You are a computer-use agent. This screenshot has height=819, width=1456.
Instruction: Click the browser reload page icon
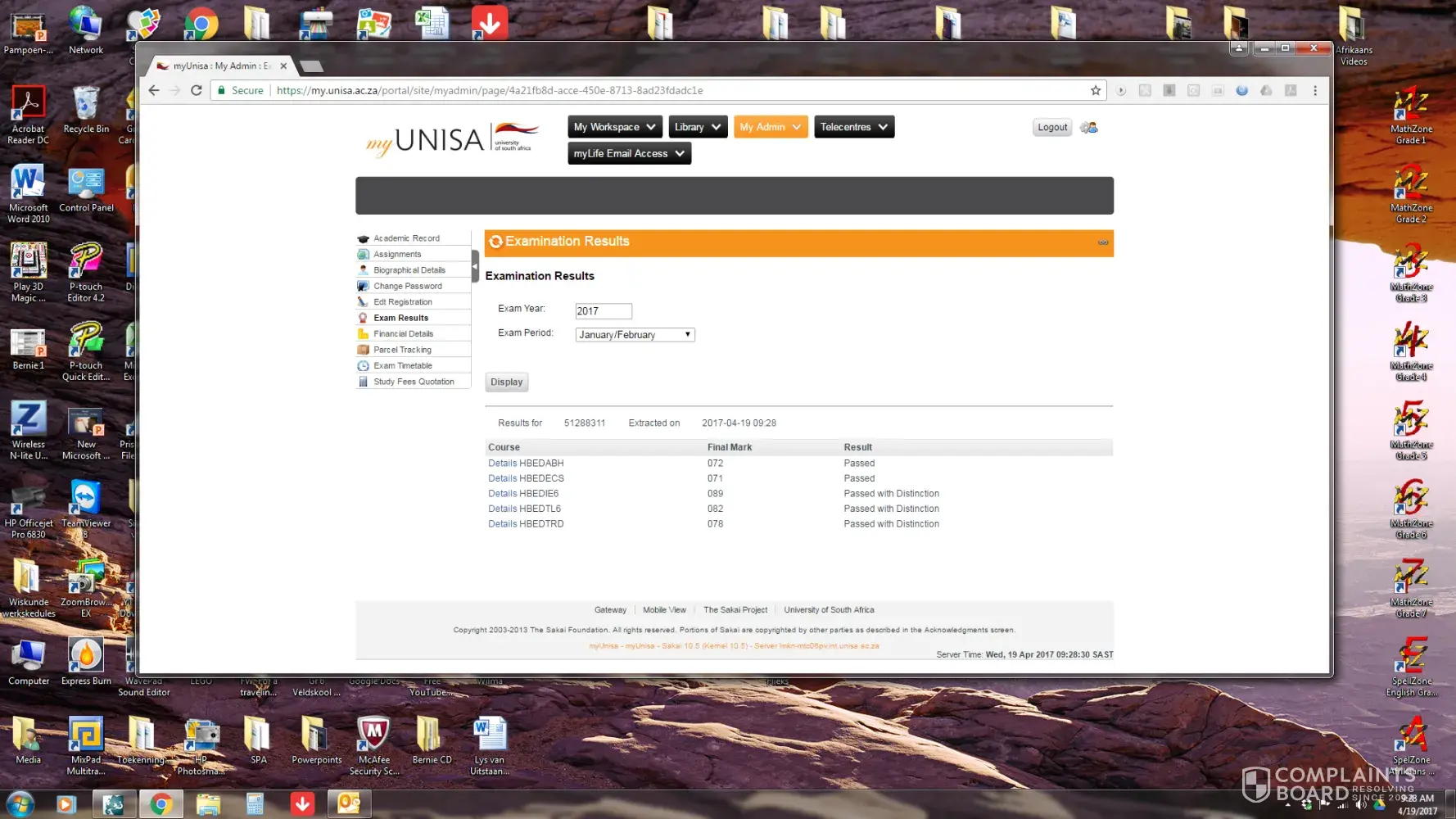[x=197, y=90]
